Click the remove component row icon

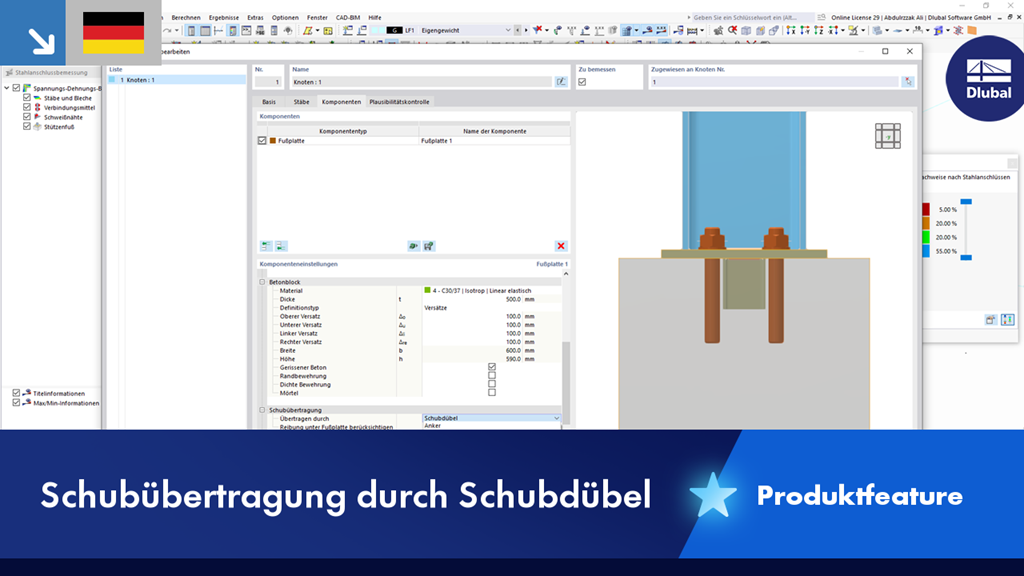(280, 244)
